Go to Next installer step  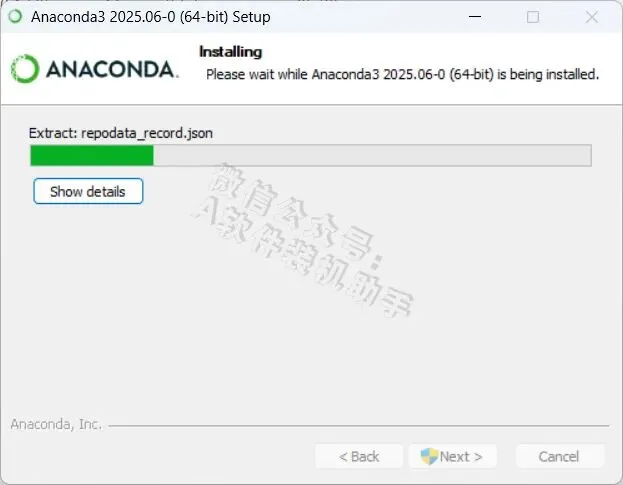coord(453,456)
